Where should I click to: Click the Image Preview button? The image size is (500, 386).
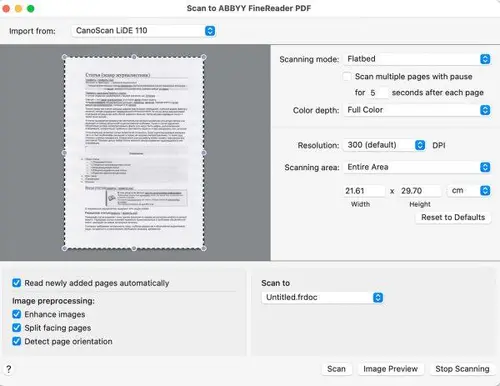point(390,369)
